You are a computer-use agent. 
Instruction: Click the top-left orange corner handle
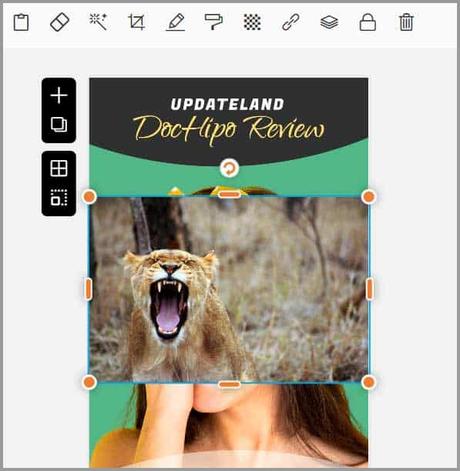click(89, 197)
